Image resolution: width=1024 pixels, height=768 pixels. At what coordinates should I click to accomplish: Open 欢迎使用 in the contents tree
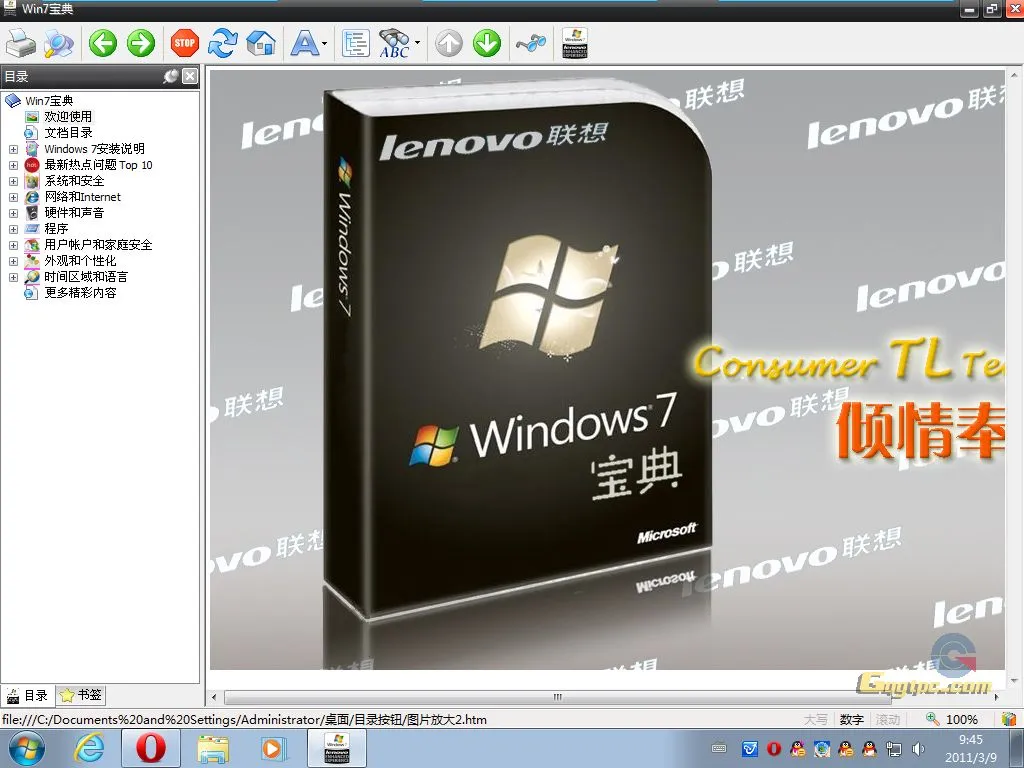coord(68,117)
